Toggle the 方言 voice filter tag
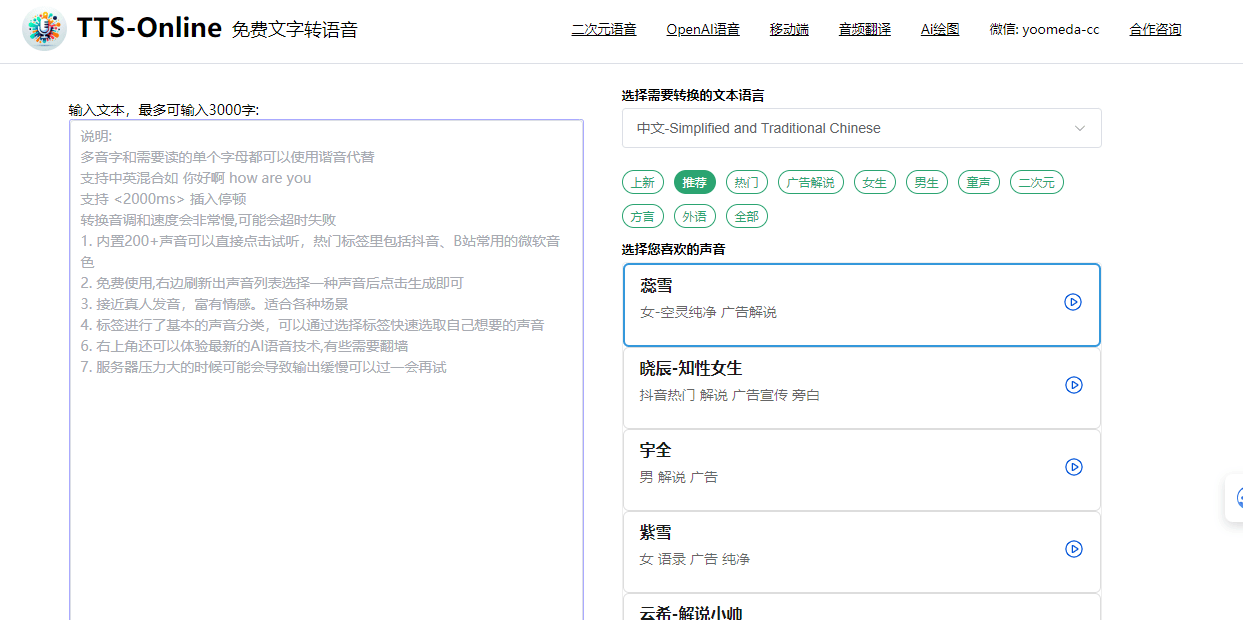Image resolution: width=1243 pixels, height=620 pixels. click(641, 216)
